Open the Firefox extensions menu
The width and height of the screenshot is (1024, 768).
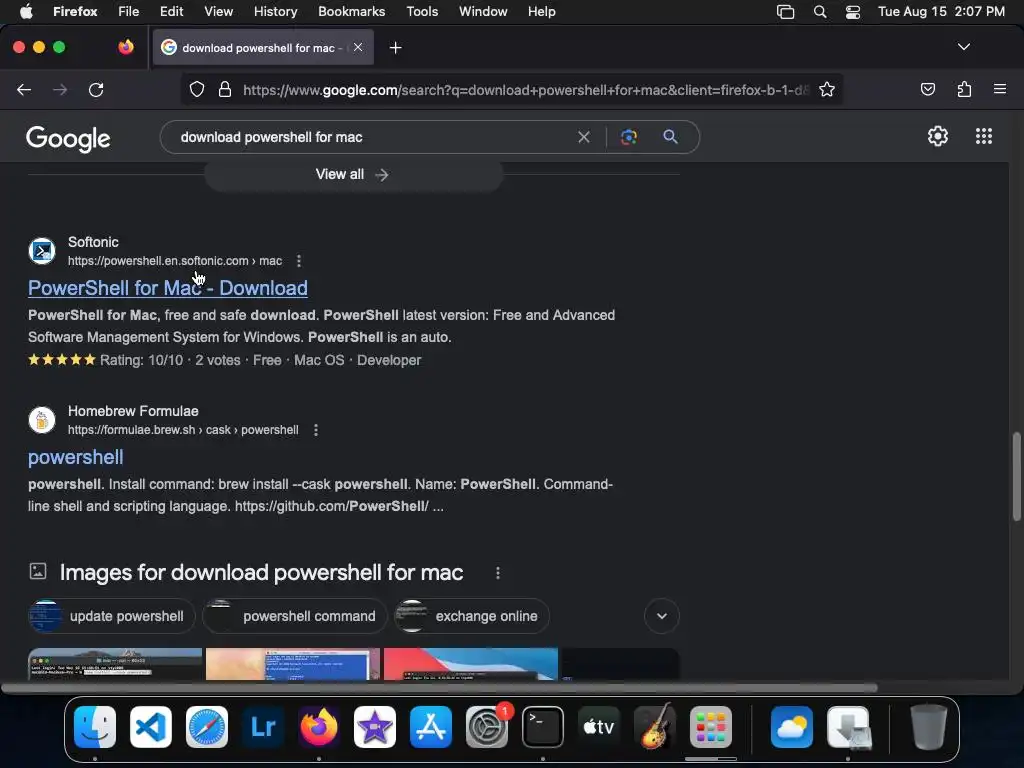coord(964,89)
